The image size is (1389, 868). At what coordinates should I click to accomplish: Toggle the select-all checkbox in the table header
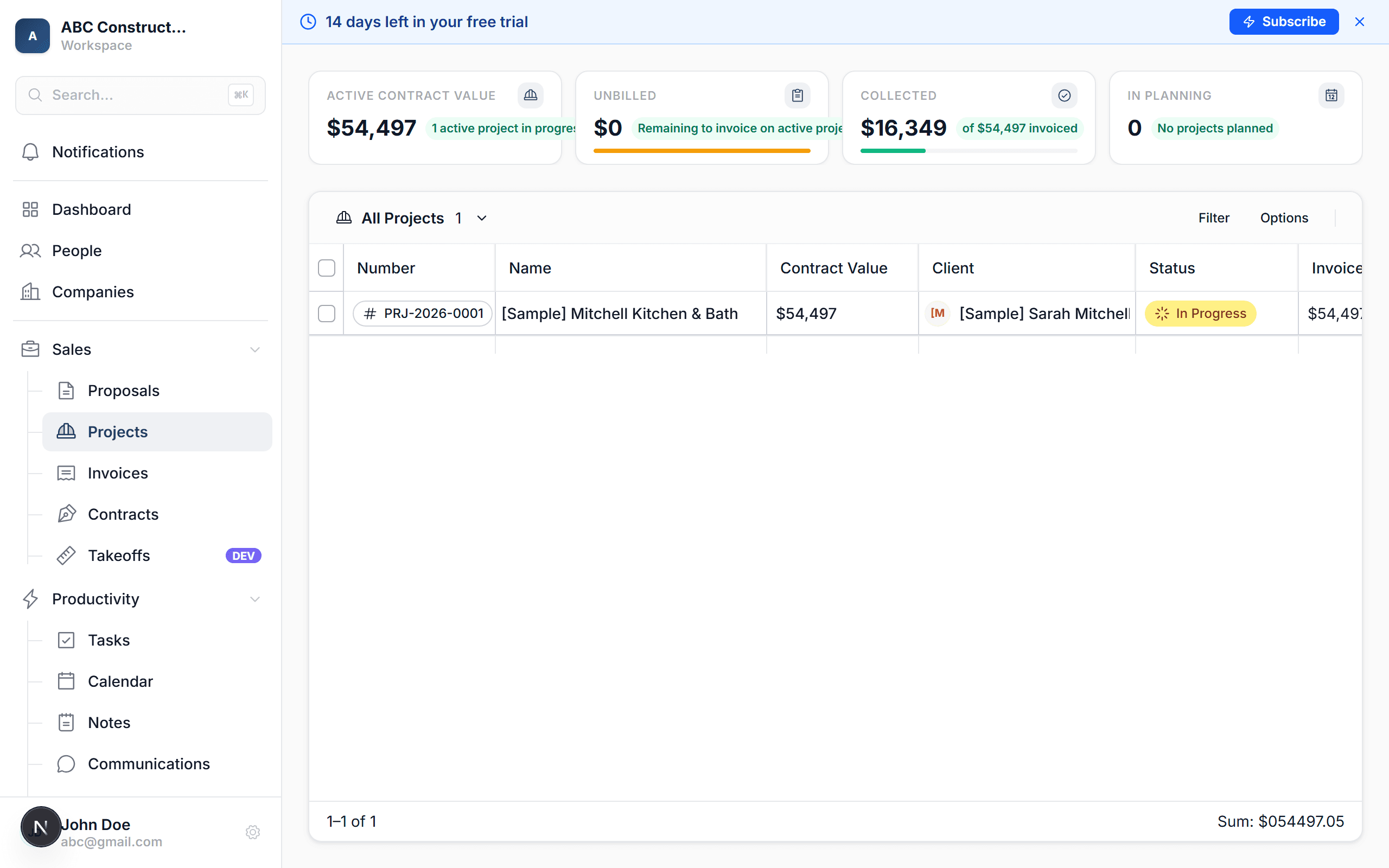pyautogui.click(x=327, y=267)
